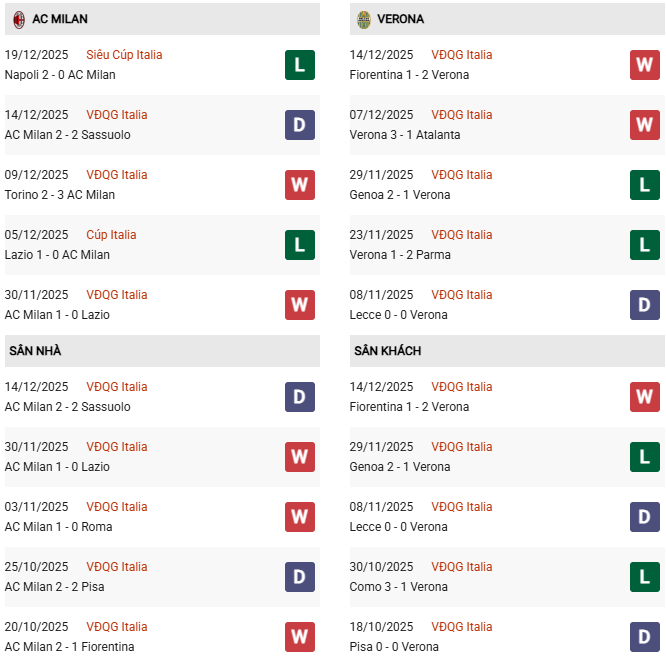
Task: Click the VĐQG Italia link dated 25/10/2025
Action: pyautogui.click(x=116, y=567)
